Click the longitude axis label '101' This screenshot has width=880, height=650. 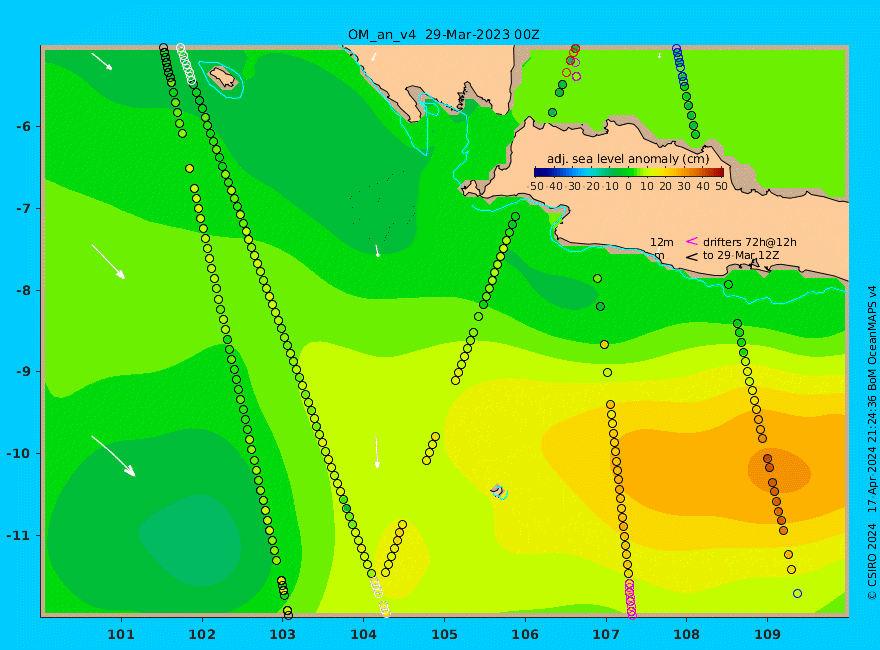click(x=121, y=635)
